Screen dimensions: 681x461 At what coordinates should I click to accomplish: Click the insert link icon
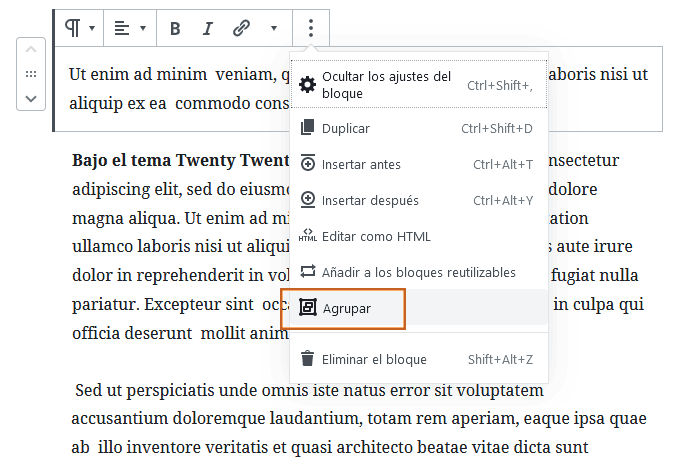tap(241, 28)
